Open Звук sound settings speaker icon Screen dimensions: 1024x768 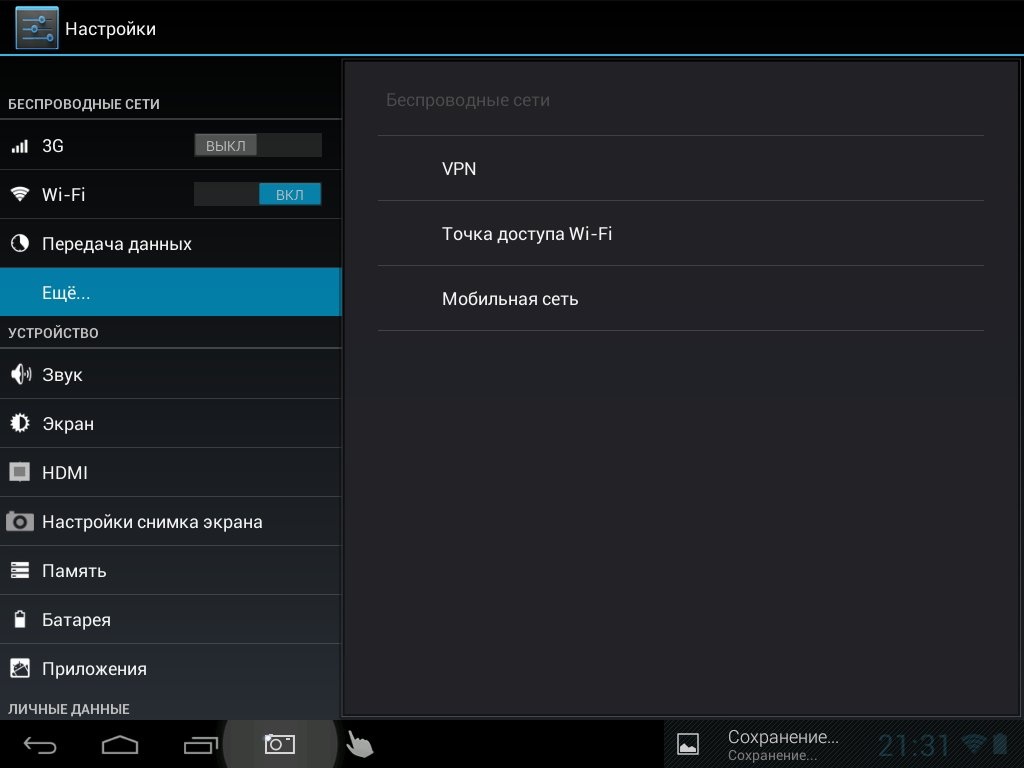click(x=20, y=375)
